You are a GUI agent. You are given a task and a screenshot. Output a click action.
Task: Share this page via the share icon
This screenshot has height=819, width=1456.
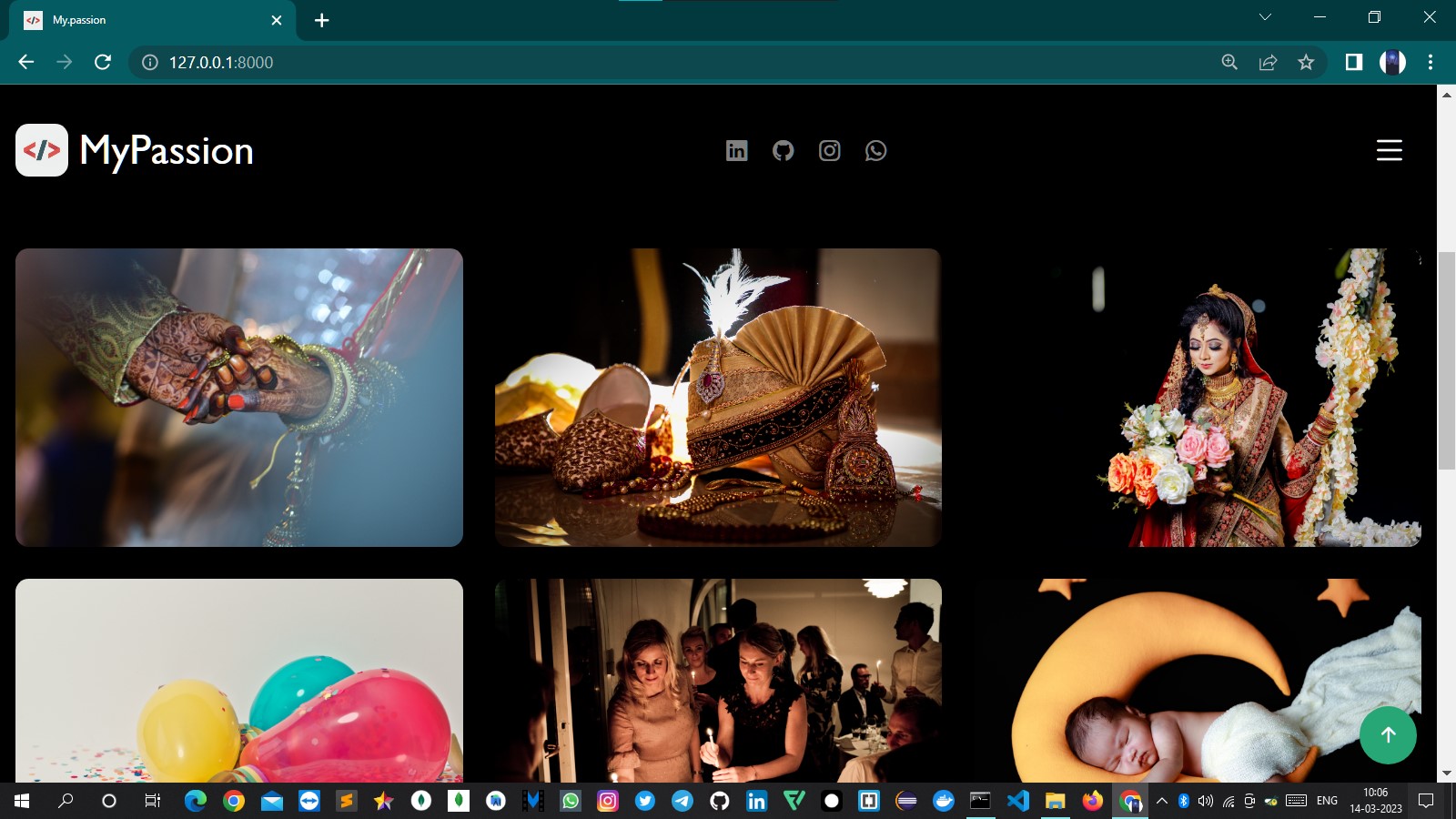[1268, 62]
